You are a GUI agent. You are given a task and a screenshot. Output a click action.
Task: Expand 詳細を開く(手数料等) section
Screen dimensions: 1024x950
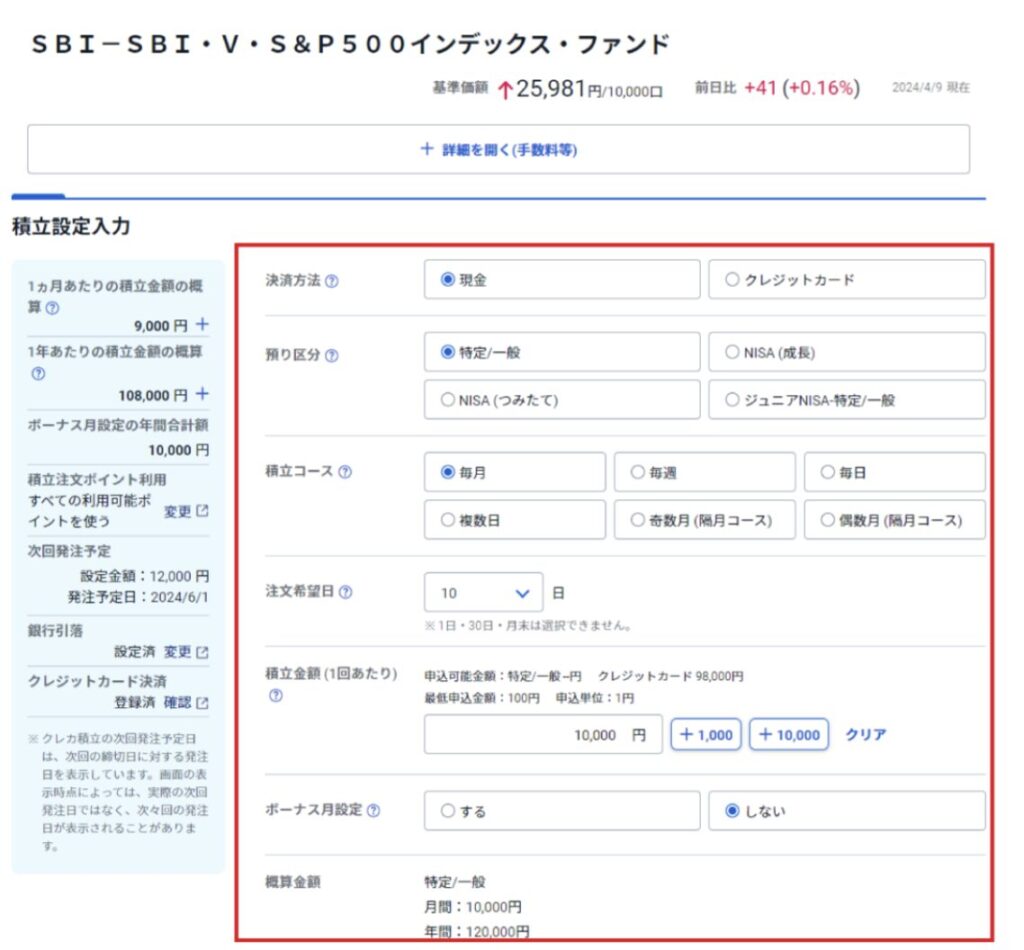(x=498, y=150)
